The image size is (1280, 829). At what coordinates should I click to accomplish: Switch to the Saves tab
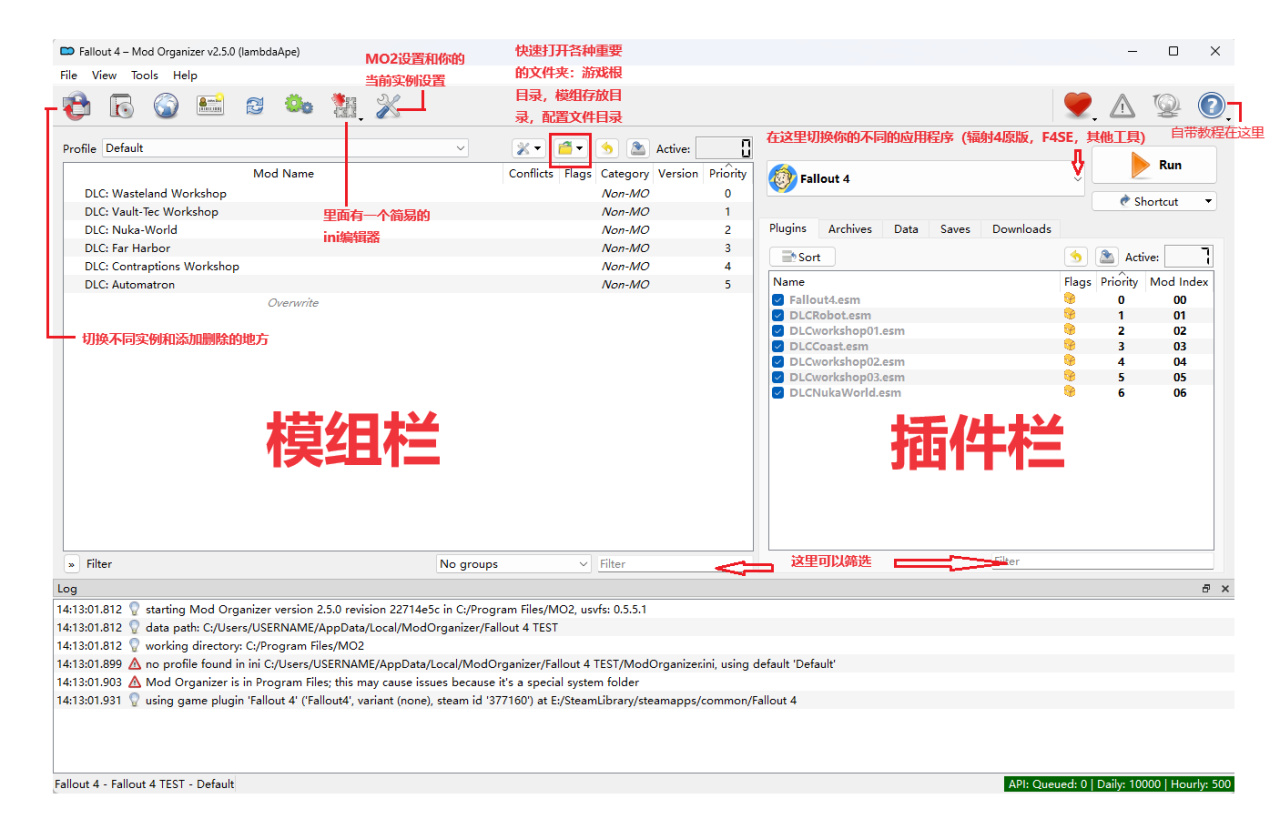(x=955, y=229)
